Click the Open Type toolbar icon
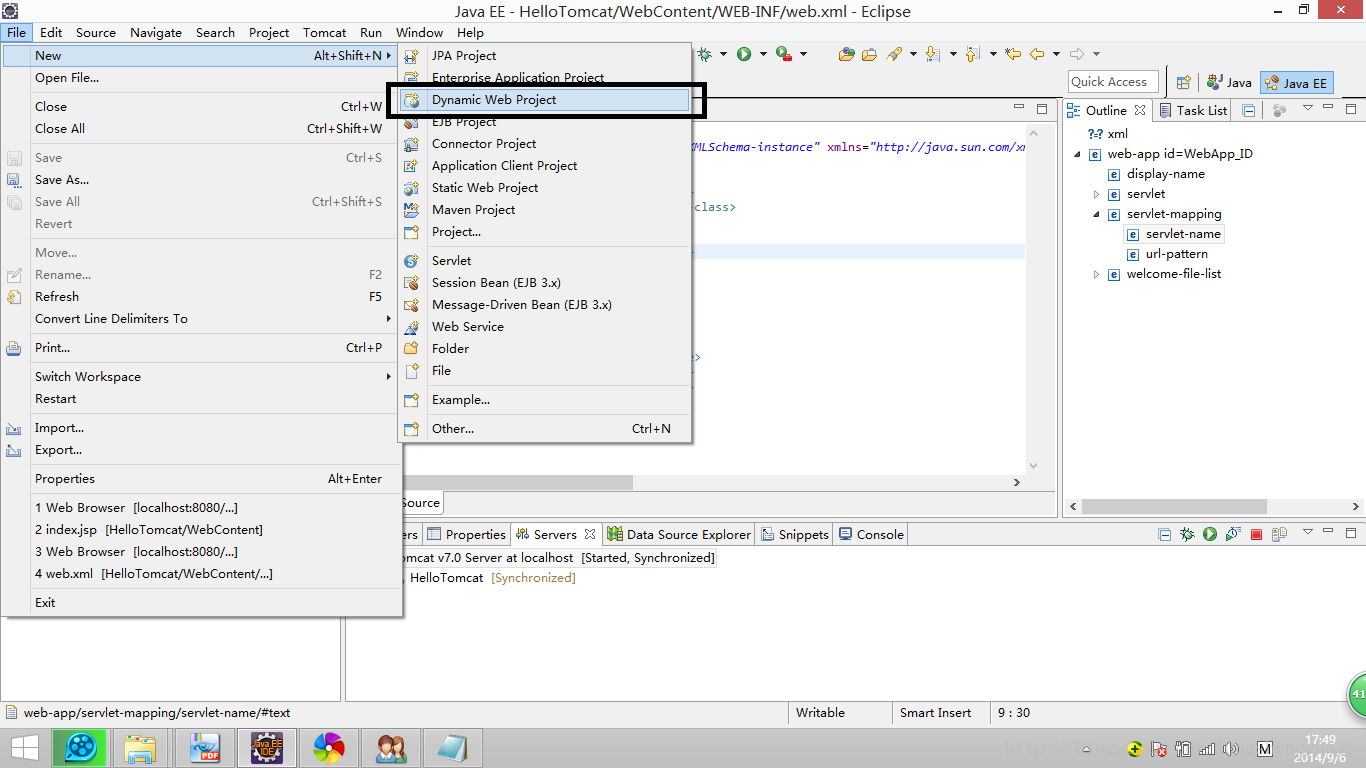 [847, 54]
